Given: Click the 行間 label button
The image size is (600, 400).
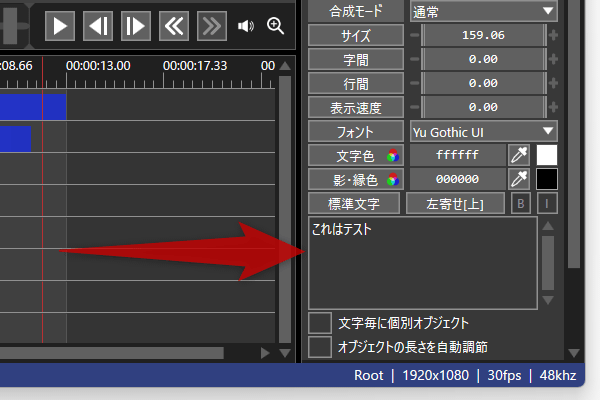Looking at the screenshot, I should pos(356,83).
